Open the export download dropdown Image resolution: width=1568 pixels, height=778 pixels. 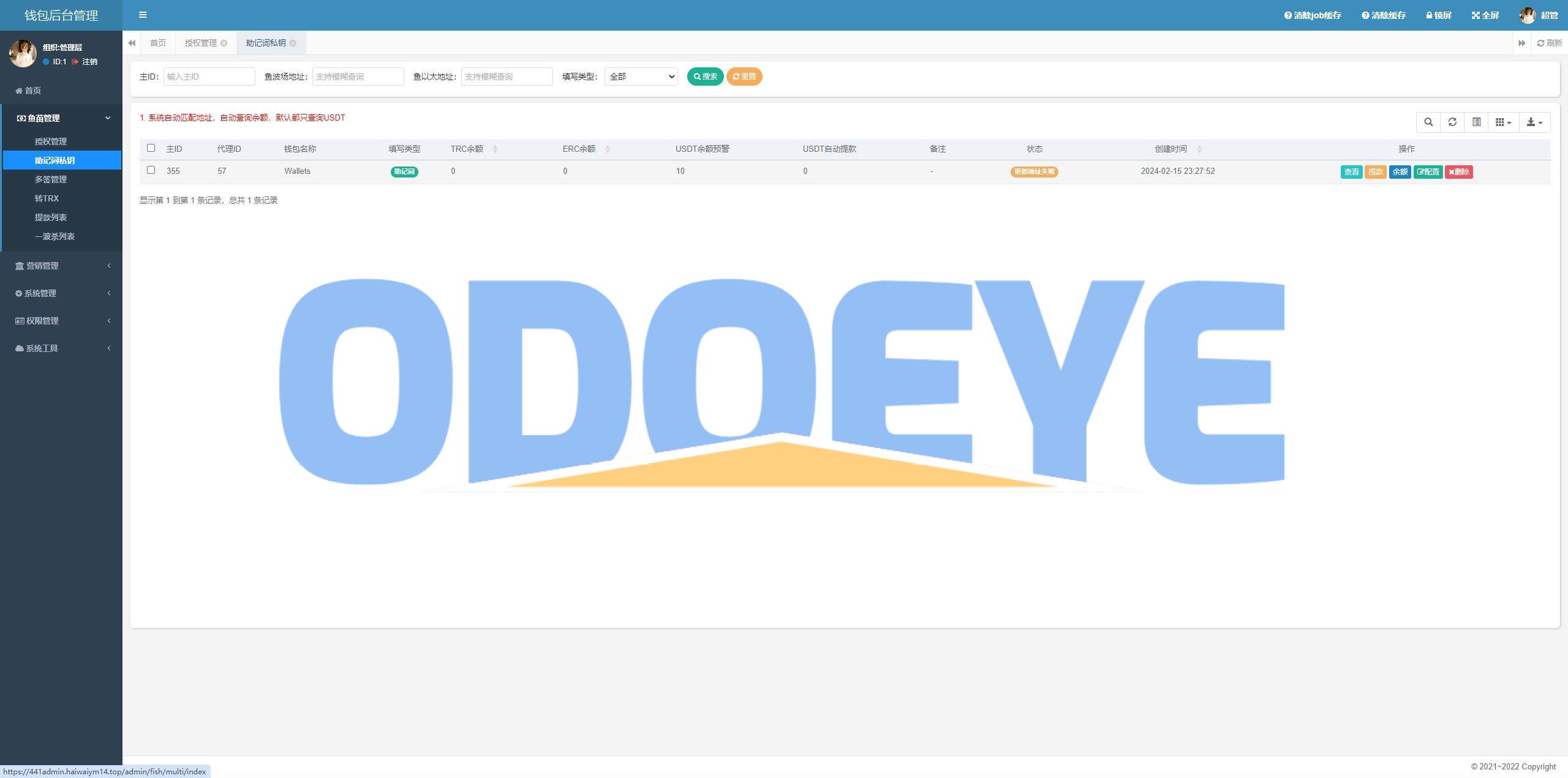coord(1534,122)
